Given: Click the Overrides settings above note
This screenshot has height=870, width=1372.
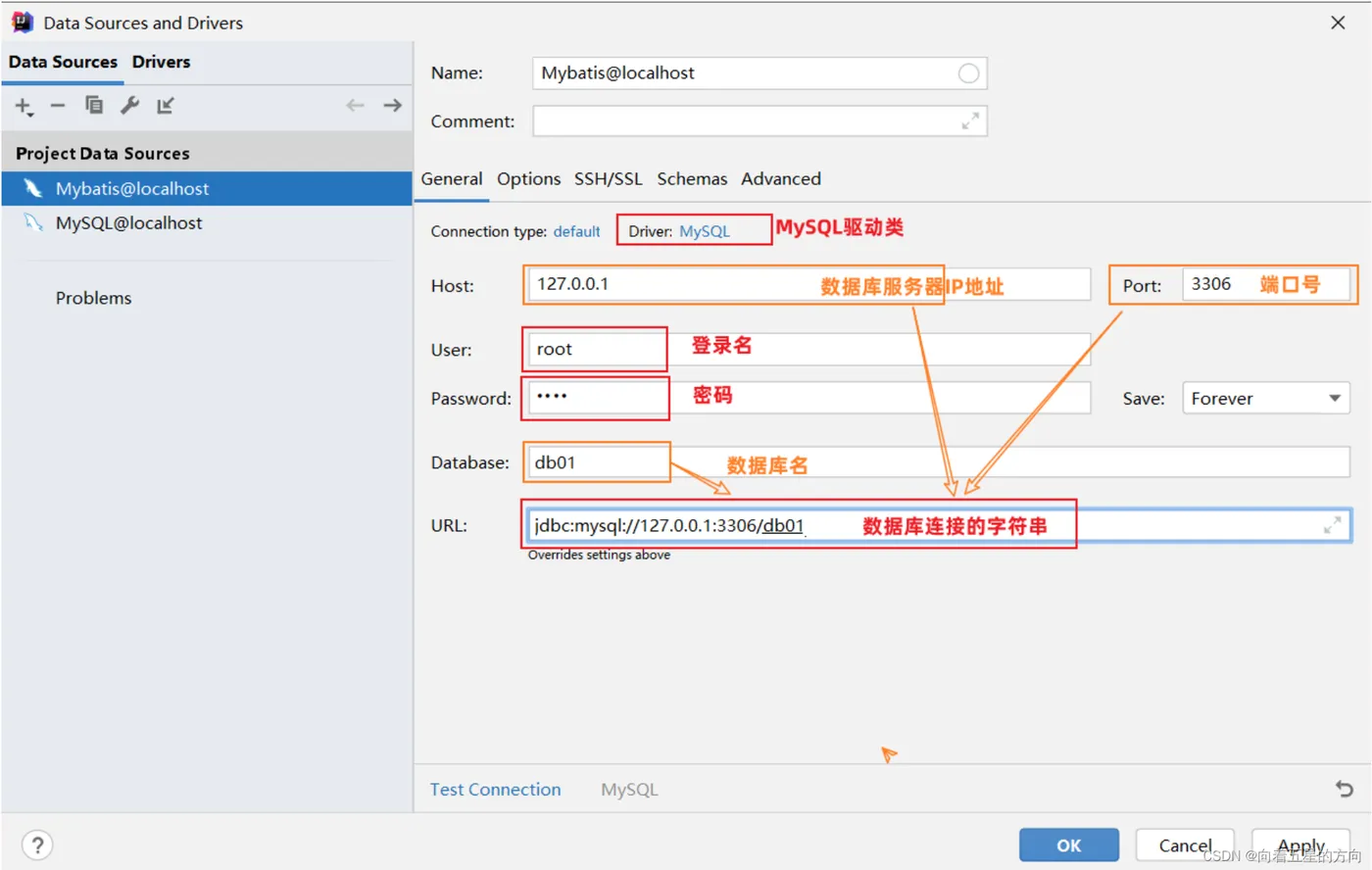Looking at the screenshot, I should click(599, 555).
